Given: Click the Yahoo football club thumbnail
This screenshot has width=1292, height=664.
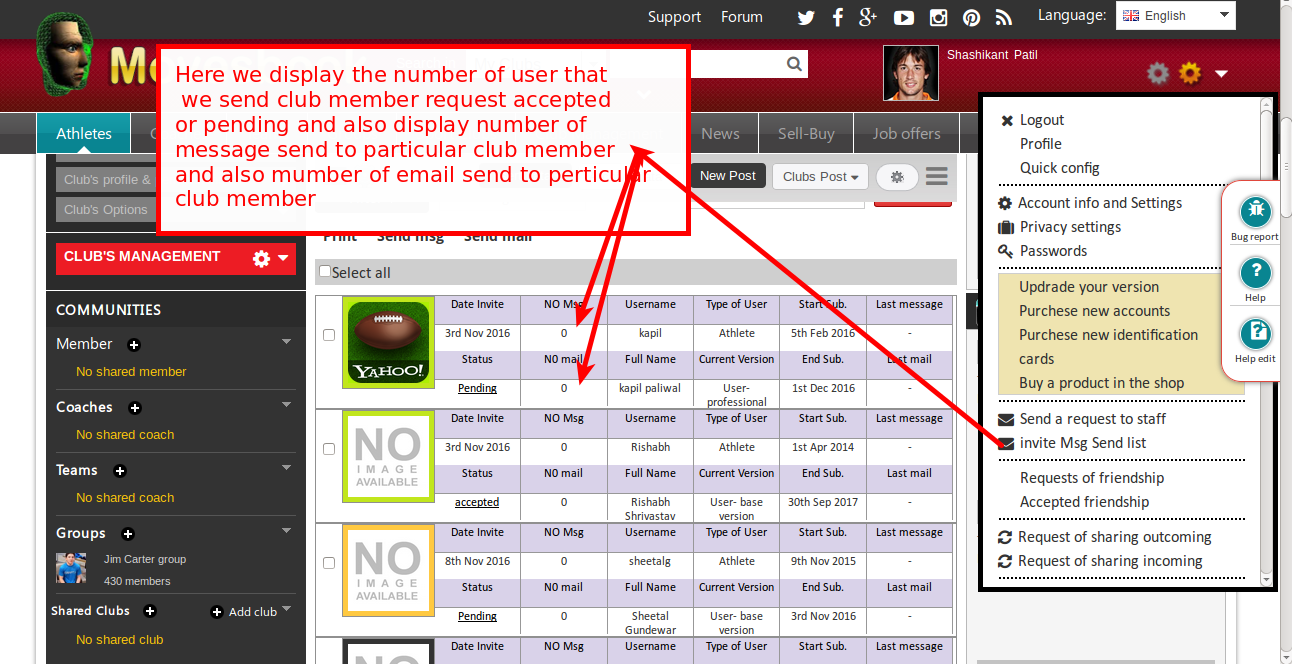Looking at the screenshot, I should click(388, 343).
